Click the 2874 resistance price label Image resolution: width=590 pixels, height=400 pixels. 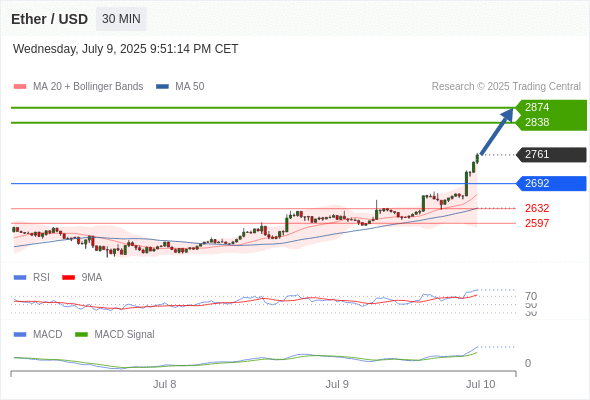point(537,107)
